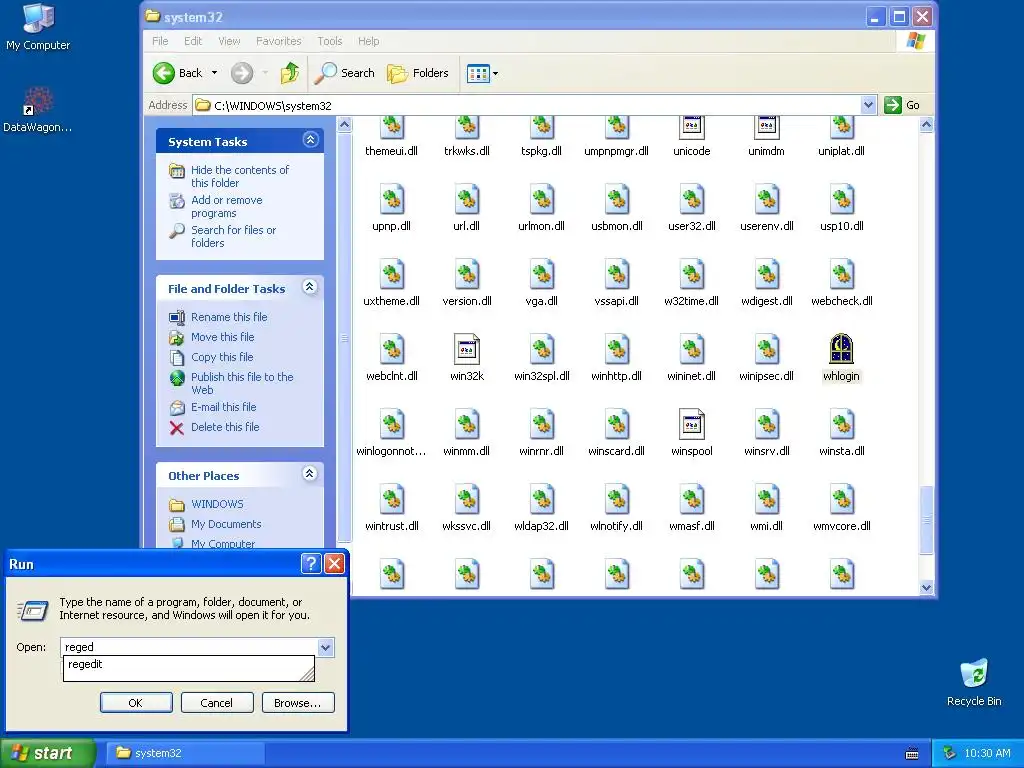Select the winspool file icon
The width and height of the screenshot is (1024, 768).
coord(692,424)
